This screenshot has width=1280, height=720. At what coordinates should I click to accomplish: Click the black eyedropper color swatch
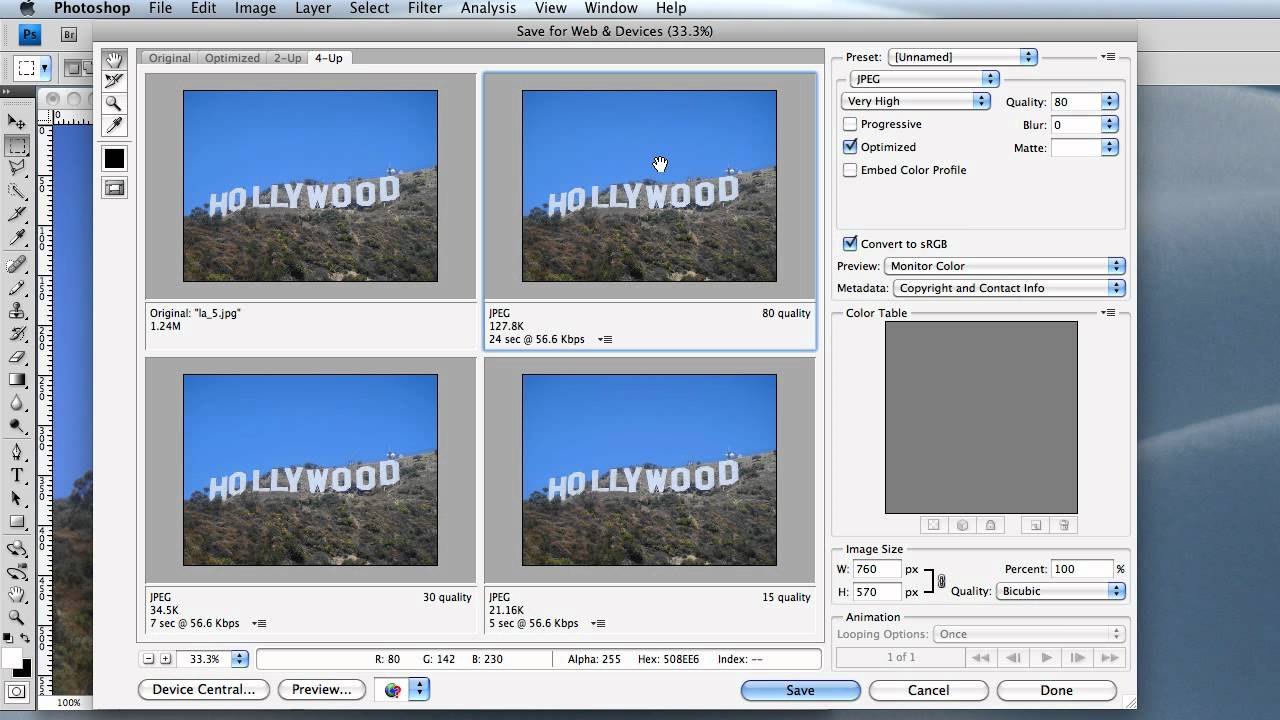pyautogui.click(x=114, y=158)
